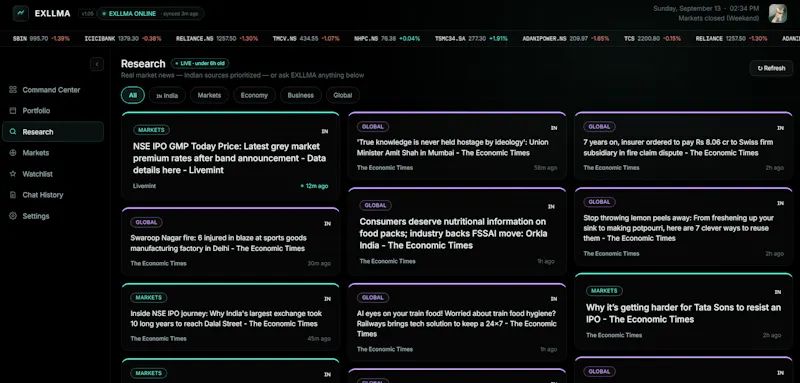
Task: Click the v1.05 version label
Action: click(x=86, y=14)
